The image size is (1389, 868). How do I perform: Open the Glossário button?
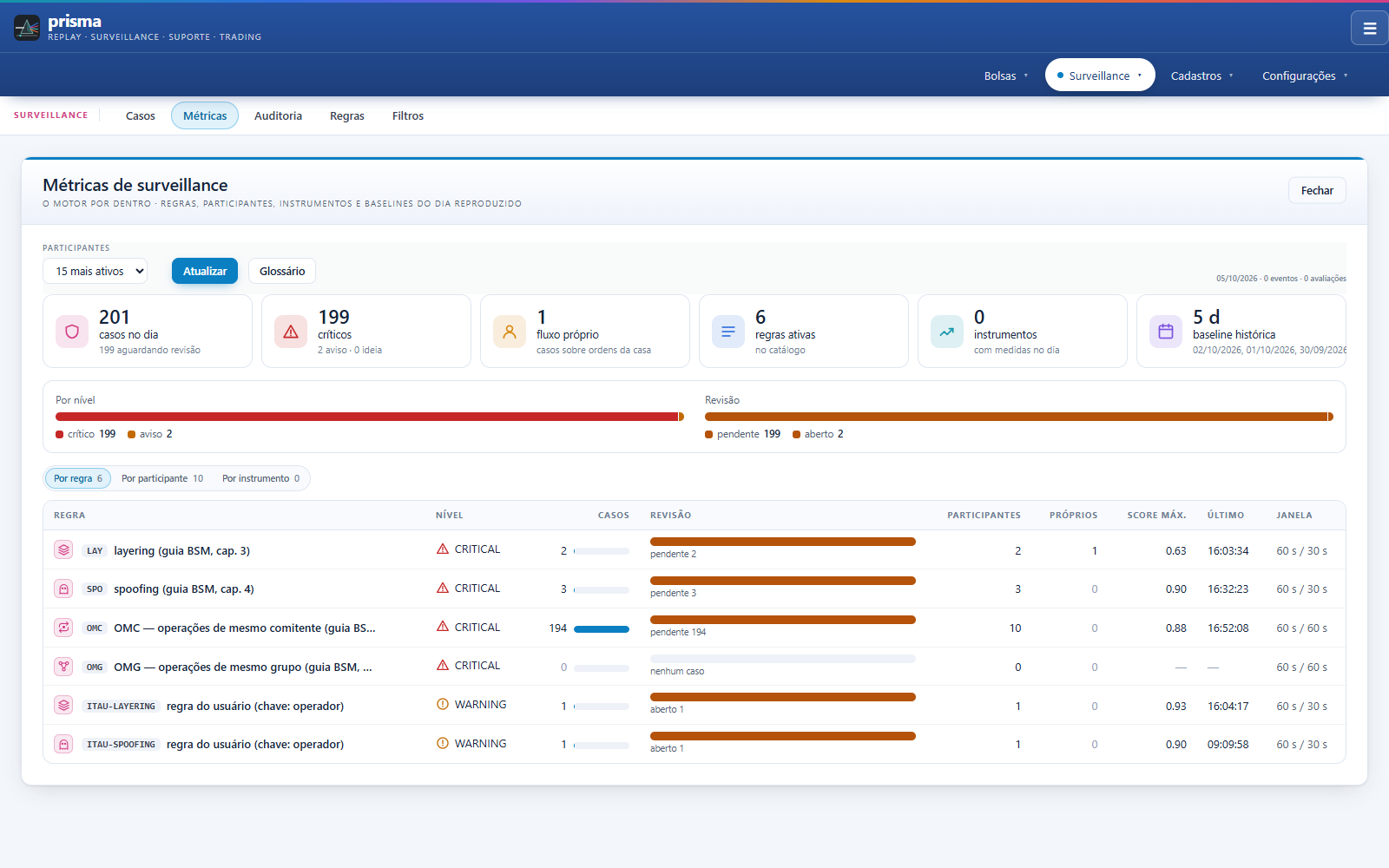(282, 271)
